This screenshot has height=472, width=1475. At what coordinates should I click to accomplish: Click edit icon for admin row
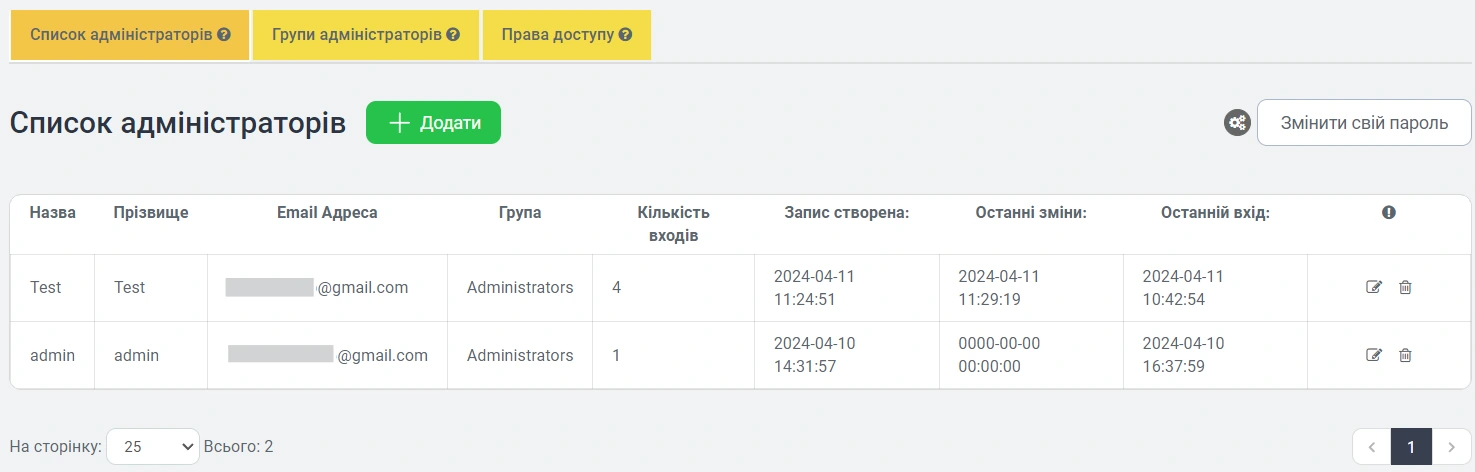1374,355
